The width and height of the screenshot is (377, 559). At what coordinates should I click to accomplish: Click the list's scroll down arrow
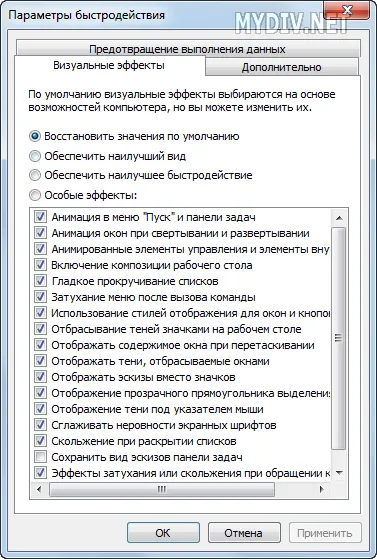point(339,473)
